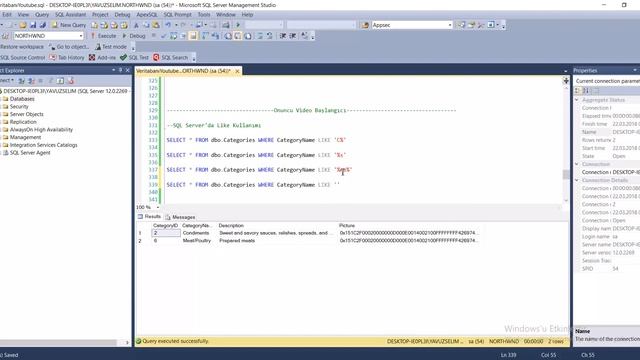The width and height of the screenshot is (640, 360).
Task: Click the Comment out lines icon
Action: pyautogui.click(x=260, y=36)
